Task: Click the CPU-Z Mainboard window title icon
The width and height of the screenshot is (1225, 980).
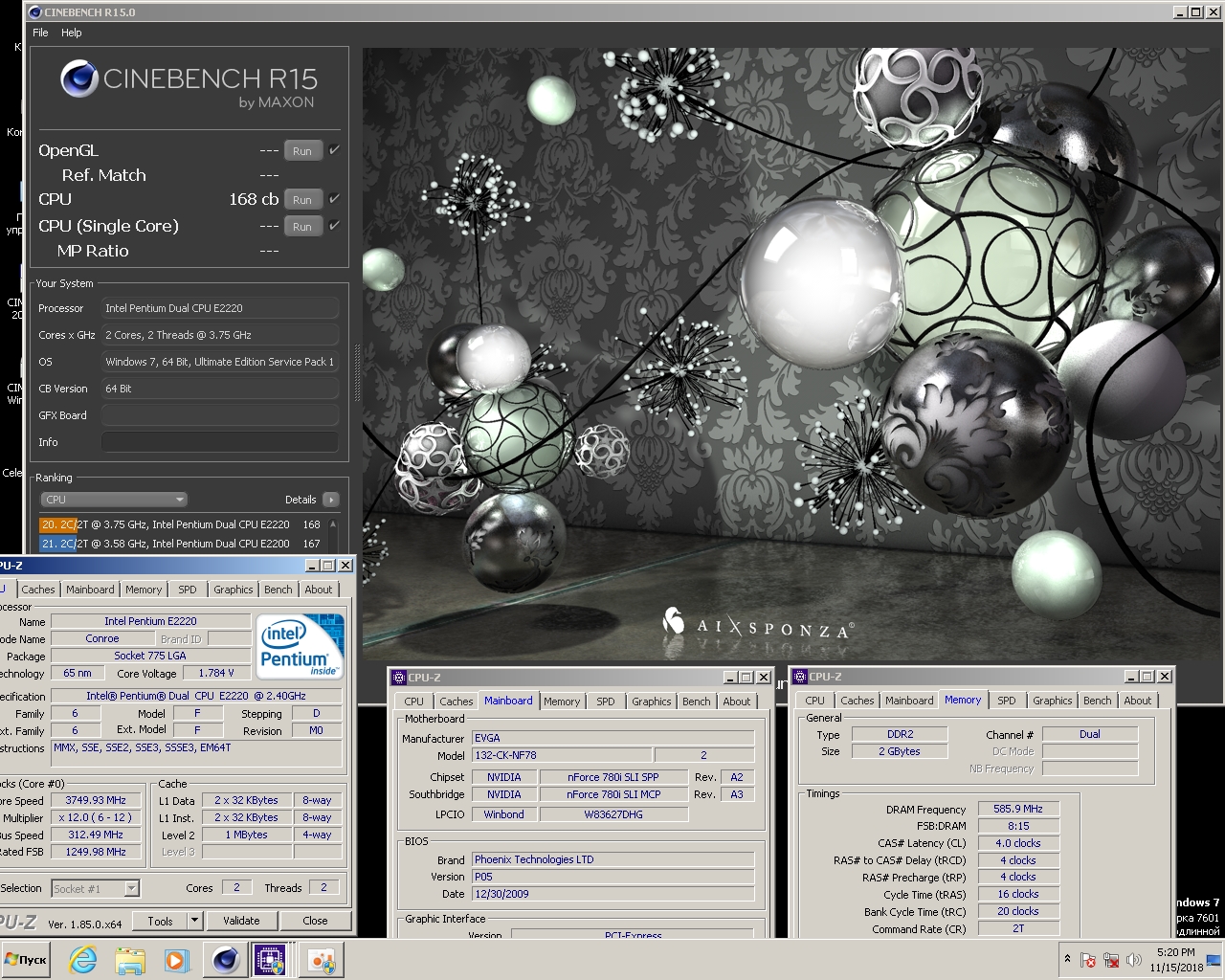Action: (x=399, y=677)
